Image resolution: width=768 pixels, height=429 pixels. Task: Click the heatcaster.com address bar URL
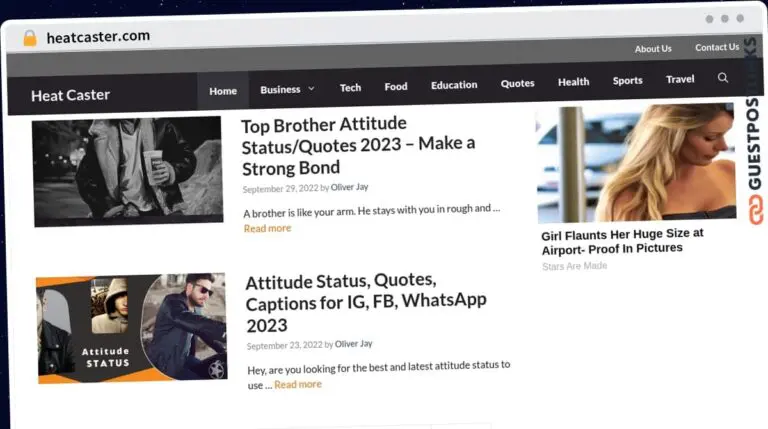pos(98,36)
